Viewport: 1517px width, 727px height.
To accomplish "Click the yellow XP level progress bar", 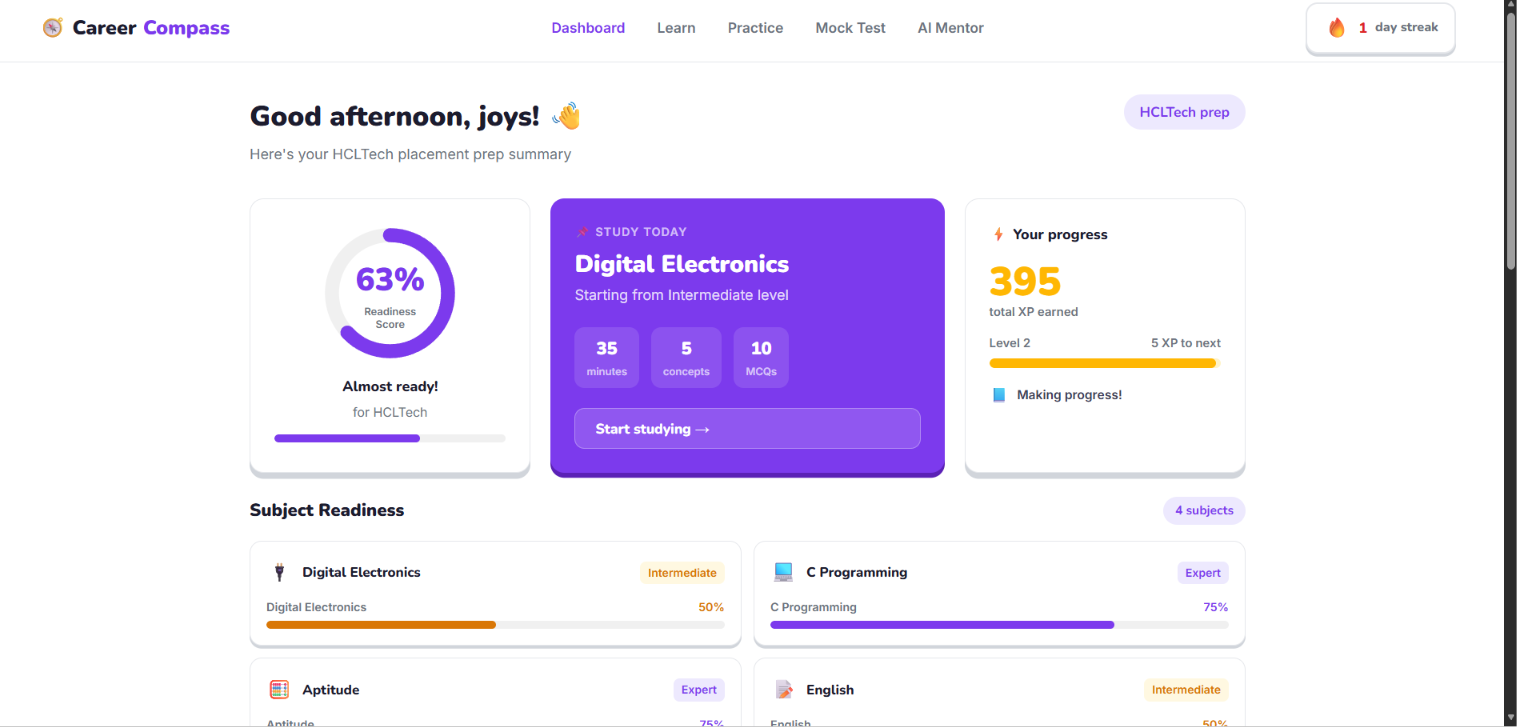I will click(x=1105, y=363).
